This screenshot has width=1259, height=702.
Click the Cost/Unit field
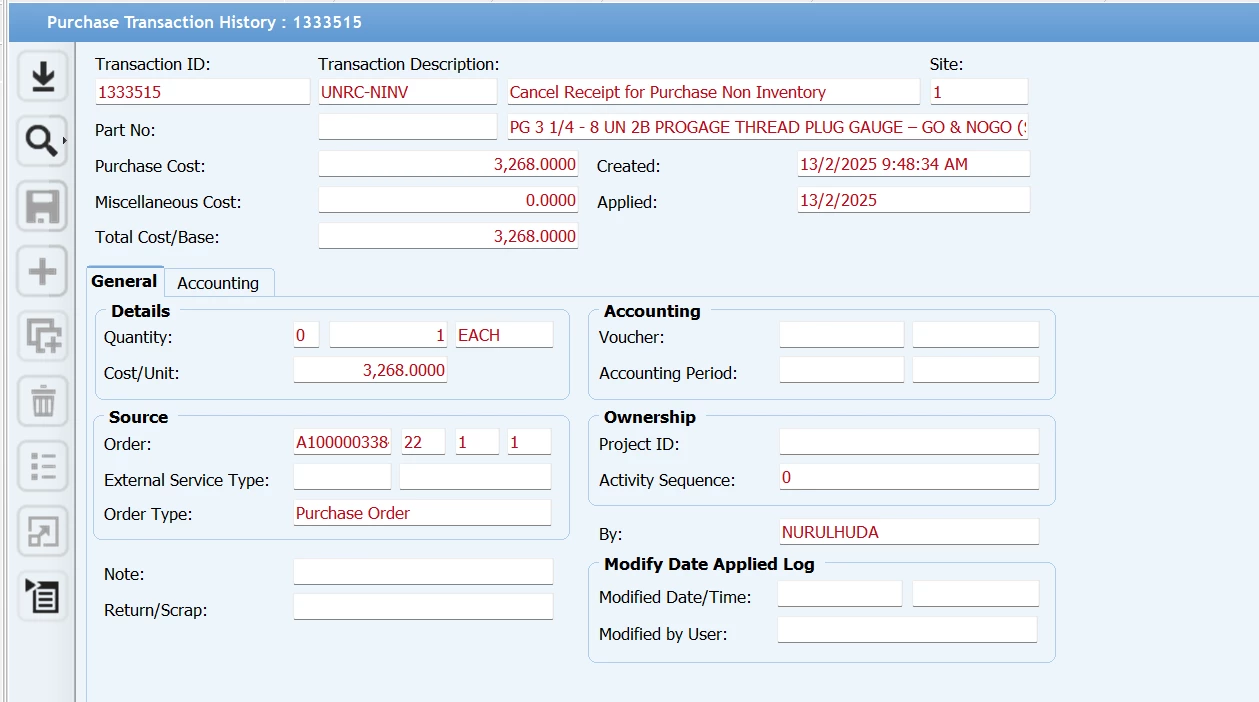pyautogui.click(x=370, y=370)
